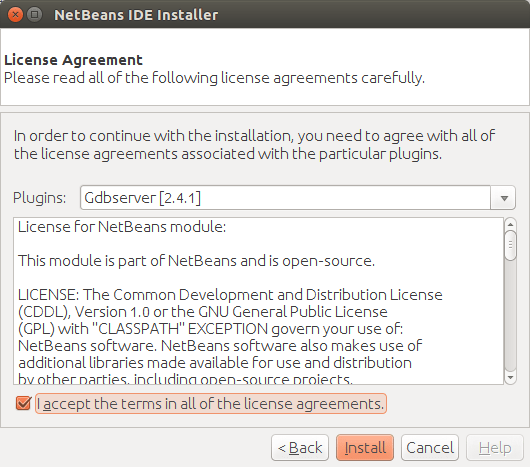Viewport: 530px width, 467px height.
Task: Click the 'License Agreement' heading
Action: pyautogui.click(x=73, y=60)
